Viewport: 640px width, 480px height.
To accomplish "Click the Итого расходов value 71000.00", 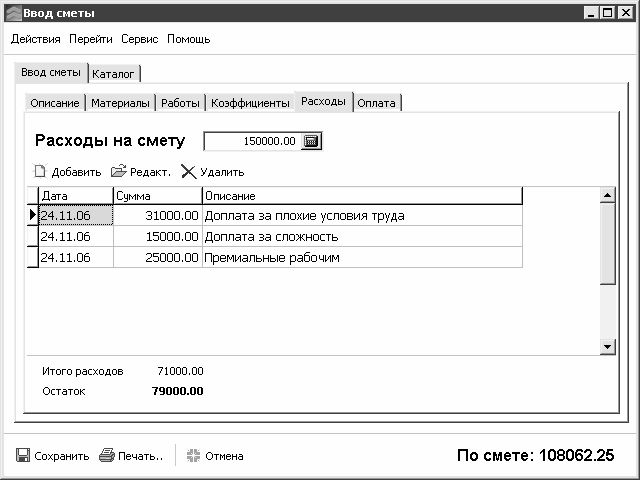I will 180,371.
